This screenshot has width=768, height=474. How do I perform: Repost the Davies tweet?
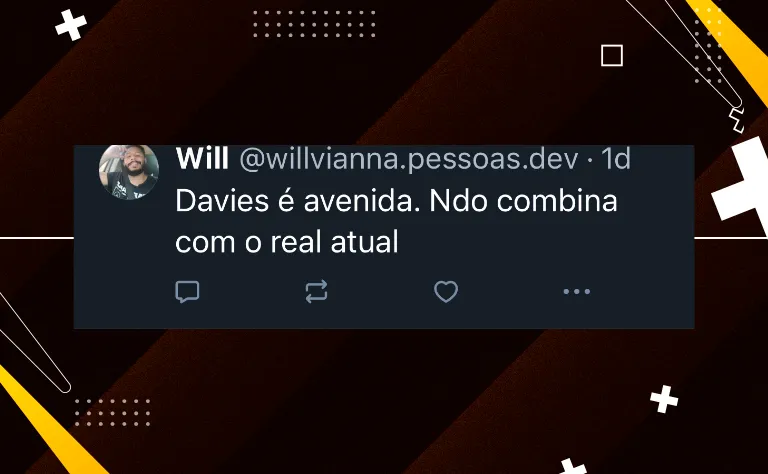pos(316,291)
